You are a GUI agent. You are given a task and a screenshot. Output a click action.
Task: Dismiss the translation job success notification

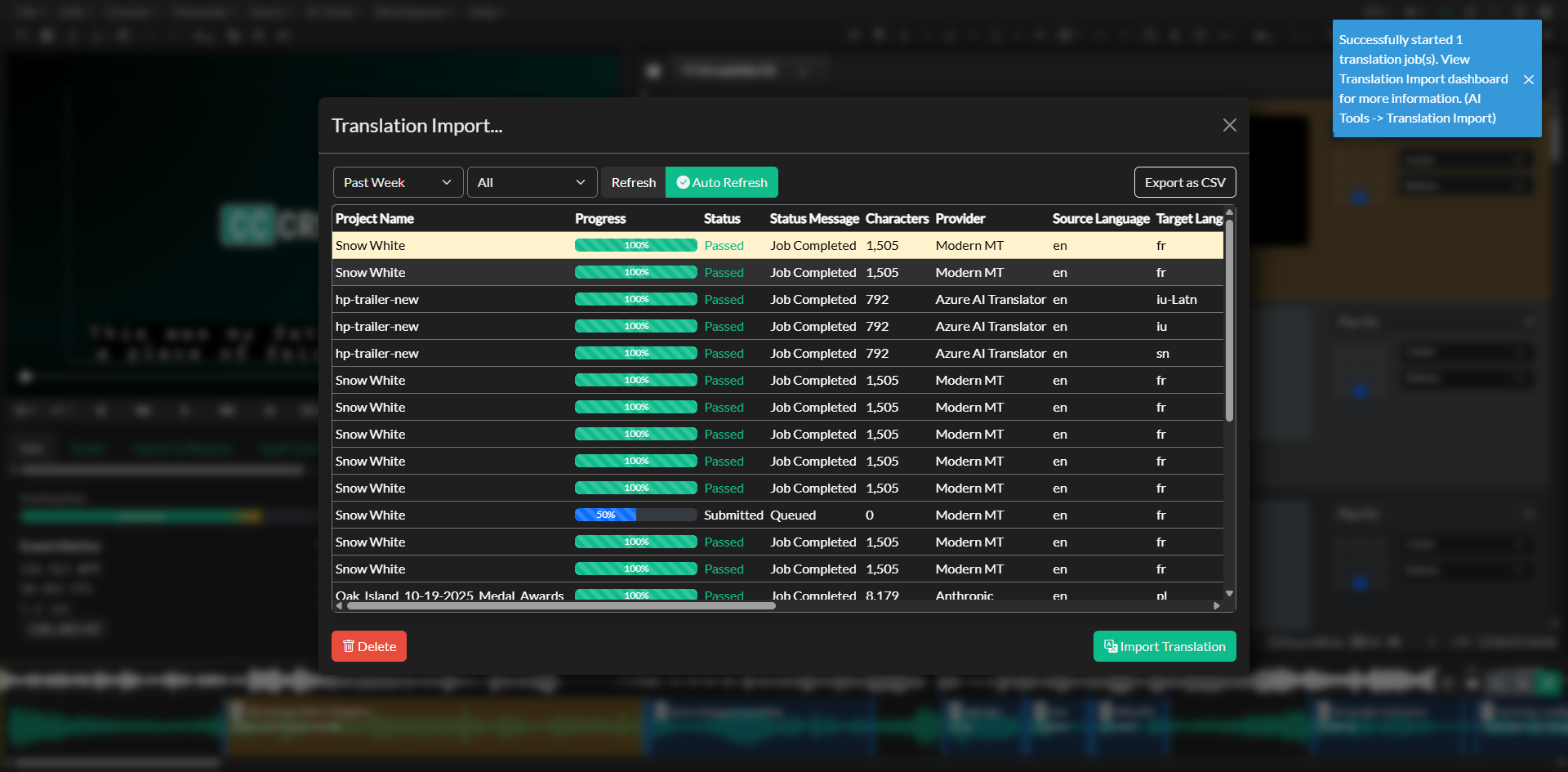1529,79
